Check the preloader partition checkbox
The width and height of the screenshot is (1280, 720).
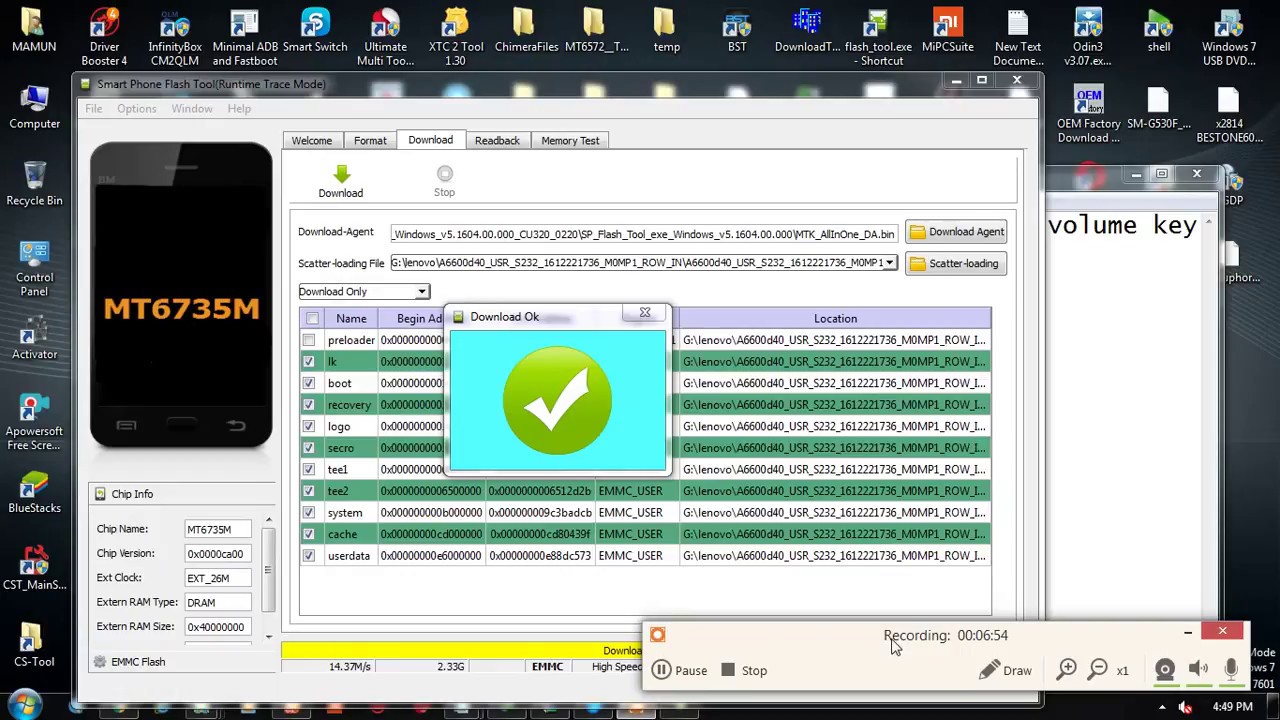point(309,340)
